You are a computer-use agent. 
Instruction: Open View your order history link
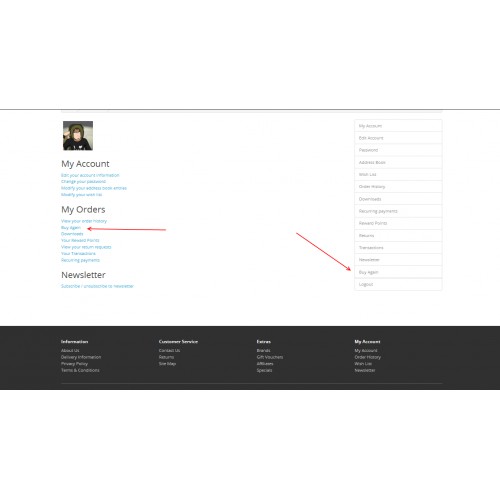pyautogui.click(x=84, y=221)
